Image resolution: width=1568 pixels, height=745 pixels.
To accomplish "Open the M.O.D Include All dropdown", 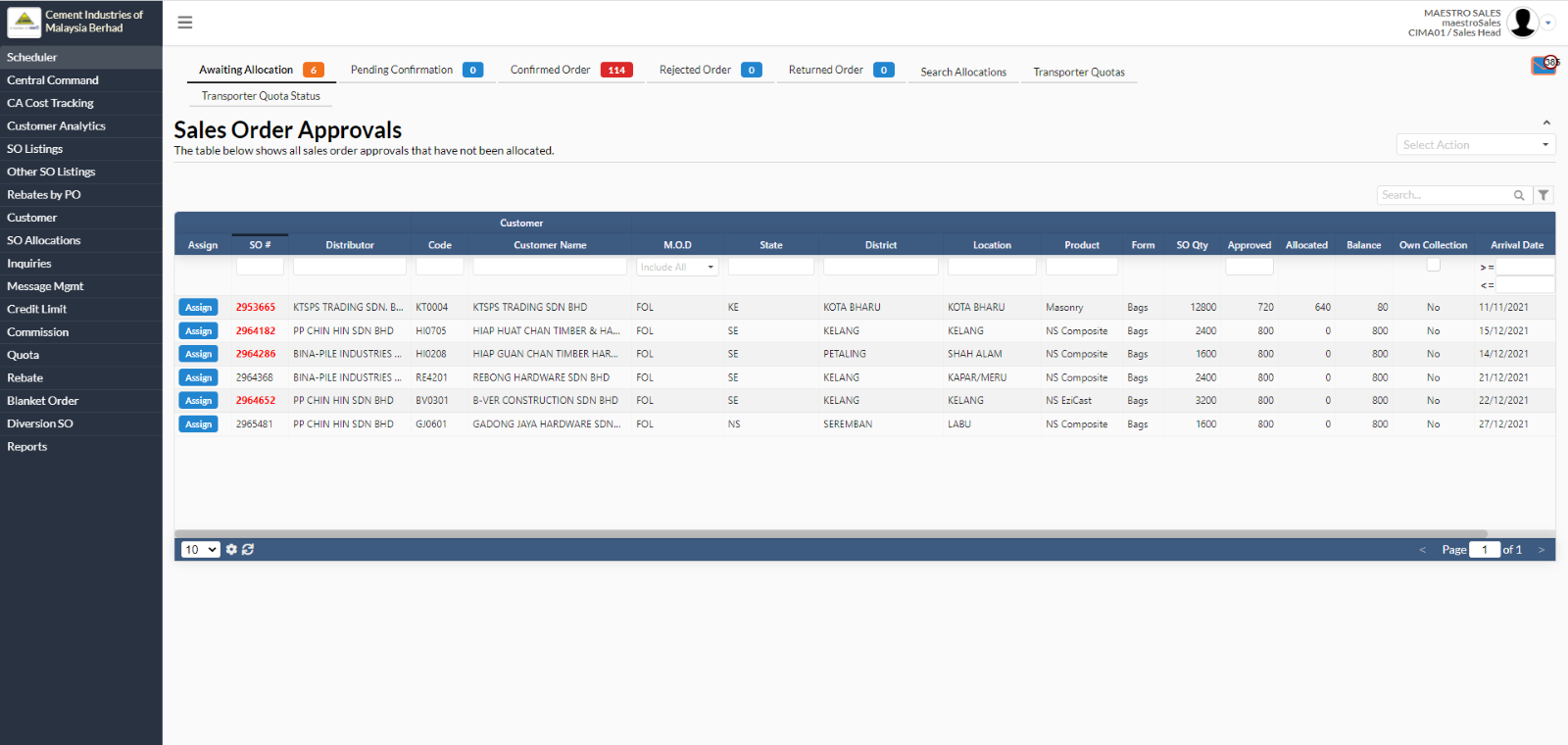I will 678,267.
